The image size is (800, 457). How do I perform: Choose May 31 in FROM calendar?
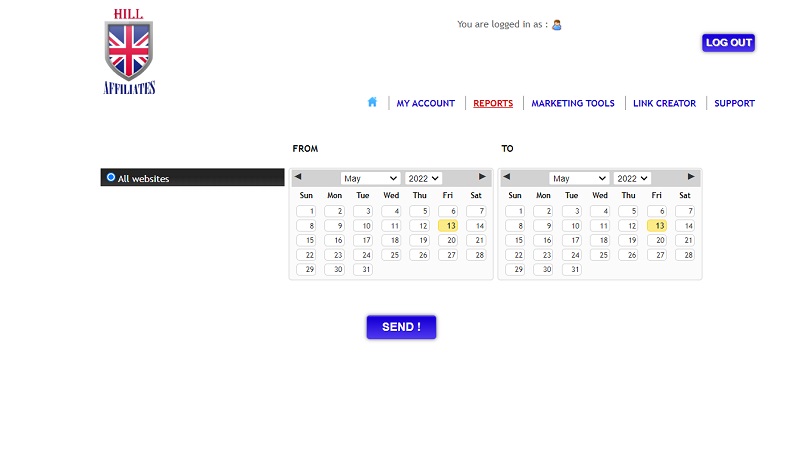click(363, 269)
